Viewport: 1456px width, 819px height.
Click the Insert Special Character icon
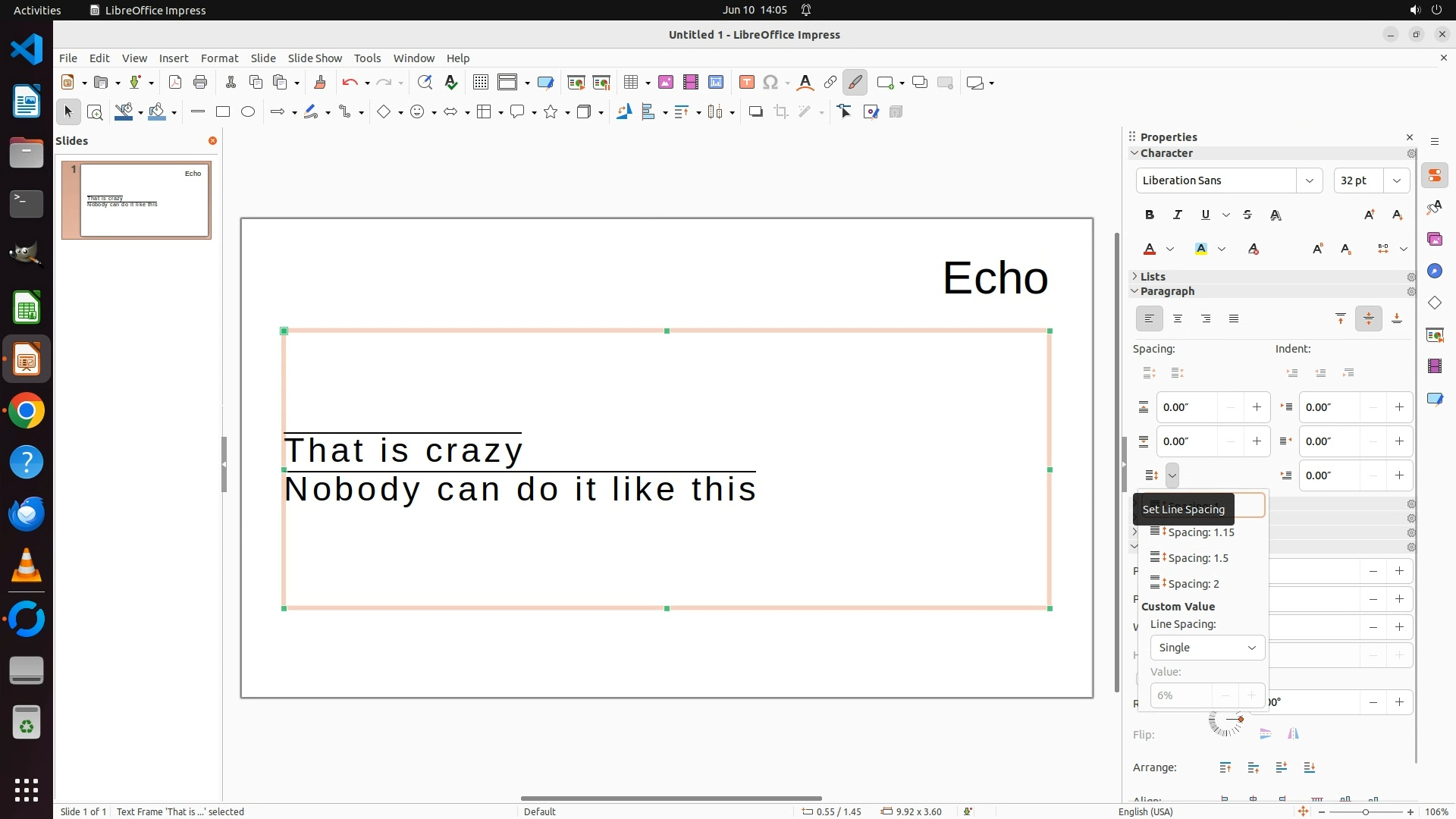coord(770,83)
